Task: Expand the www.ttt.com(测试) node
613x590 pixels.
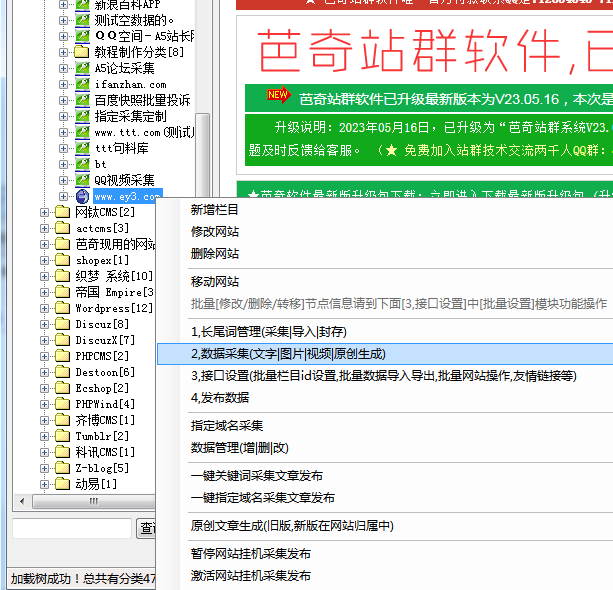Action: (x=63, y=132)
